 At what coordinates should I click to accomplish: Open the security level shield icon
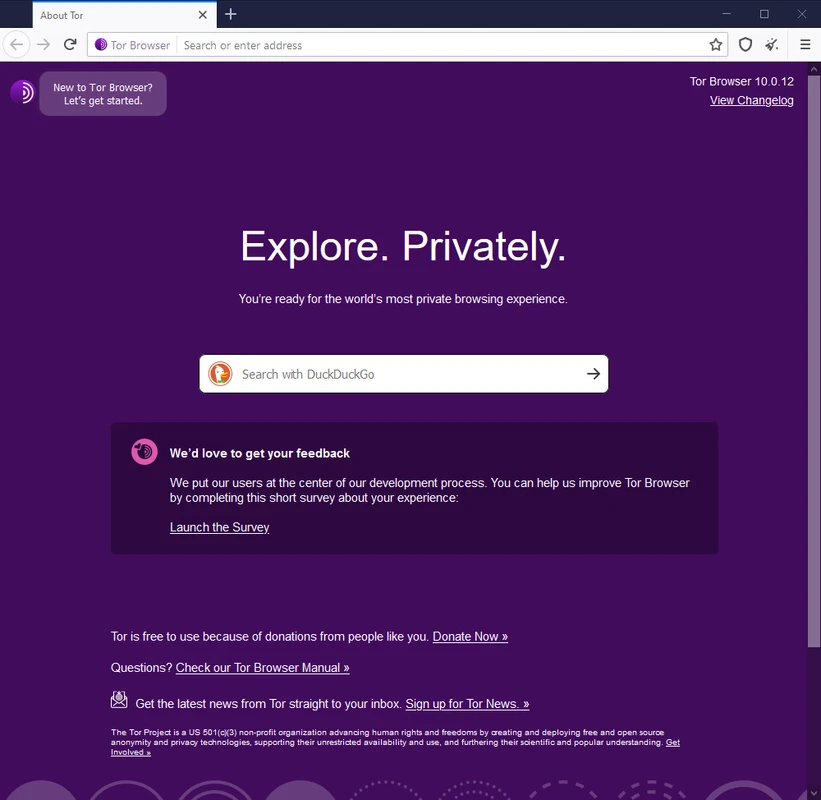745,45
